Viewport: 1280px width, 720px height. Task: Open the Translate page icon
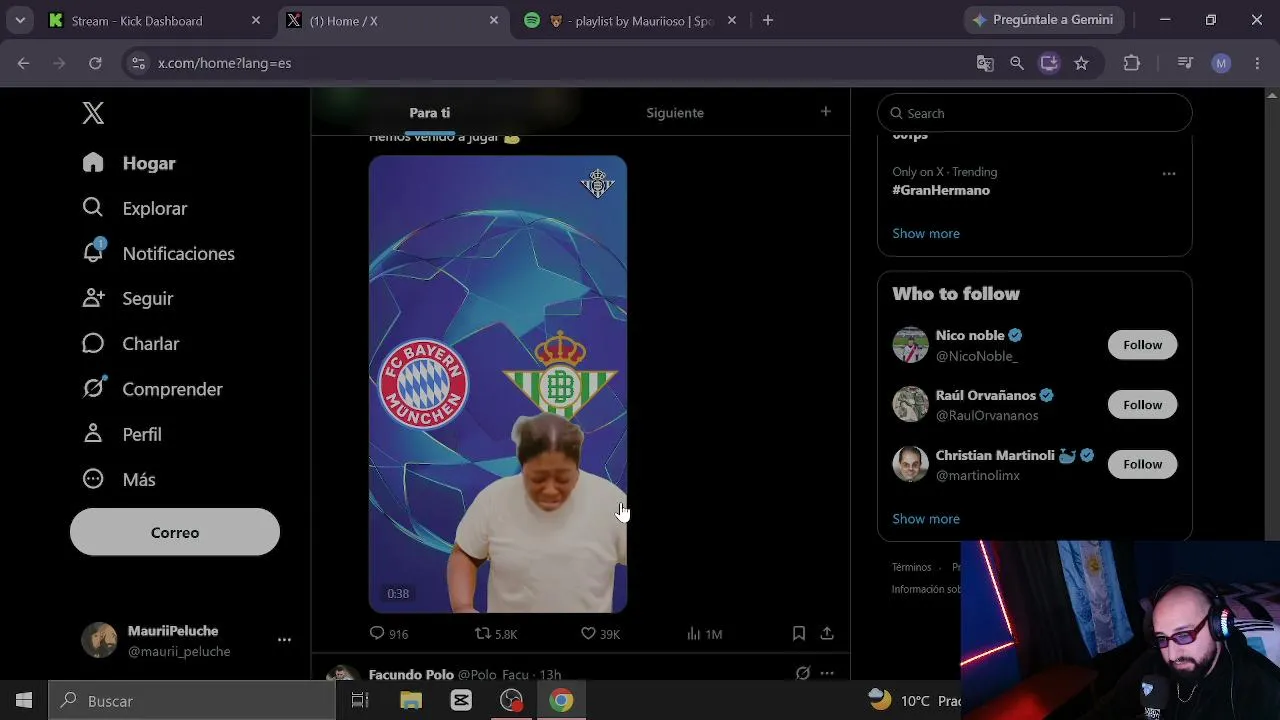(x=985, y=63)
